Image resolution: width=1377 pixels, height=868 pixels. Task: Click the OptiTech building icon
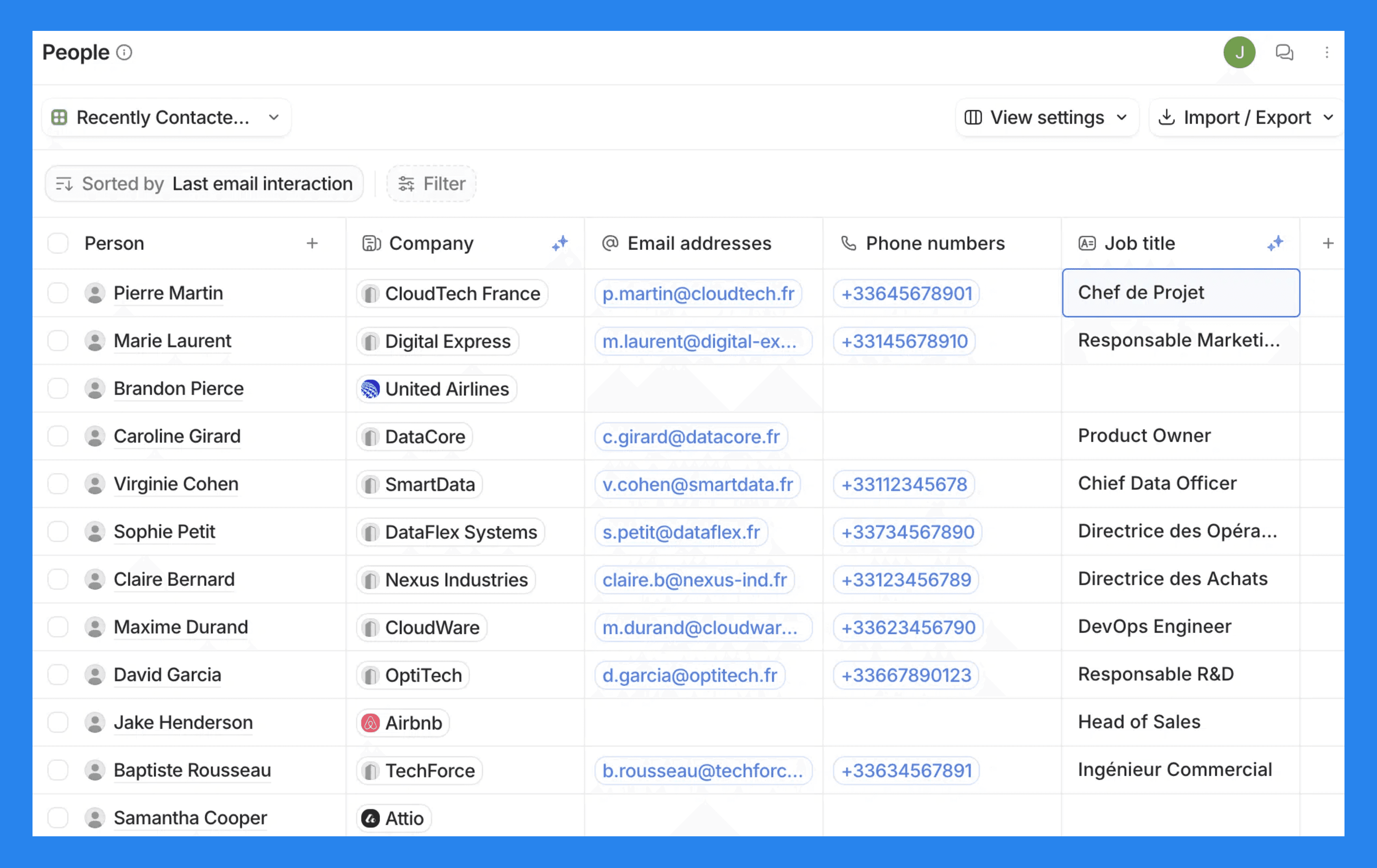point(370,676)
